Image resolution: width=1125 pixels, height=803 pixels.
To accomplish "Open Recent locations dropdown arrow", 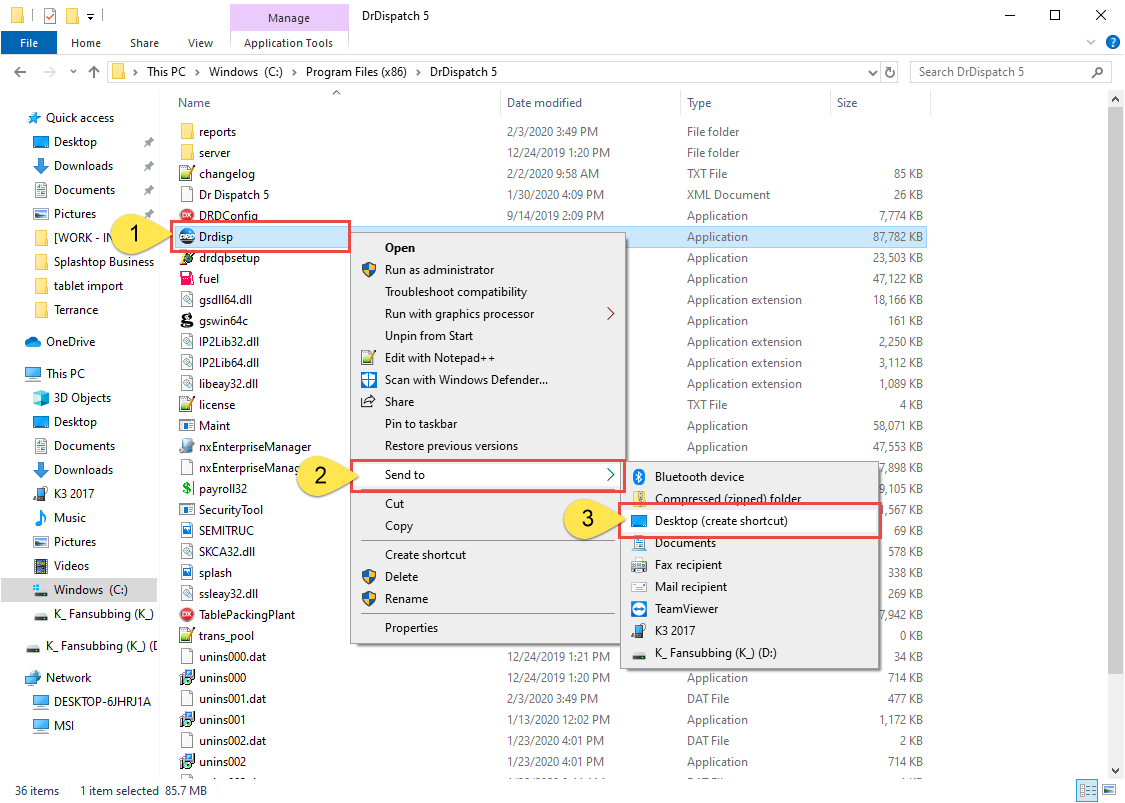I will point(73,72).
